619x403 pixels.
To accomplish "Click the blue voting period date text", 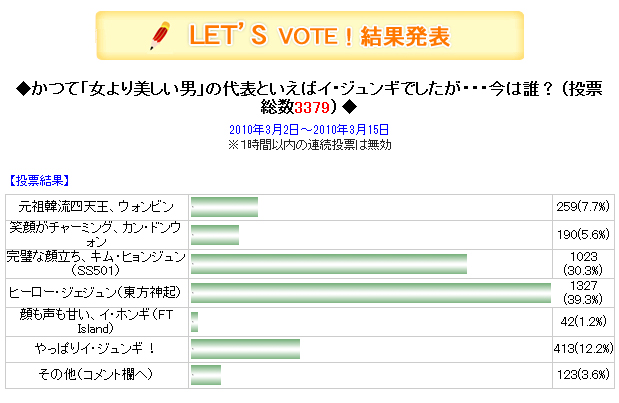I will pos(309,129).
